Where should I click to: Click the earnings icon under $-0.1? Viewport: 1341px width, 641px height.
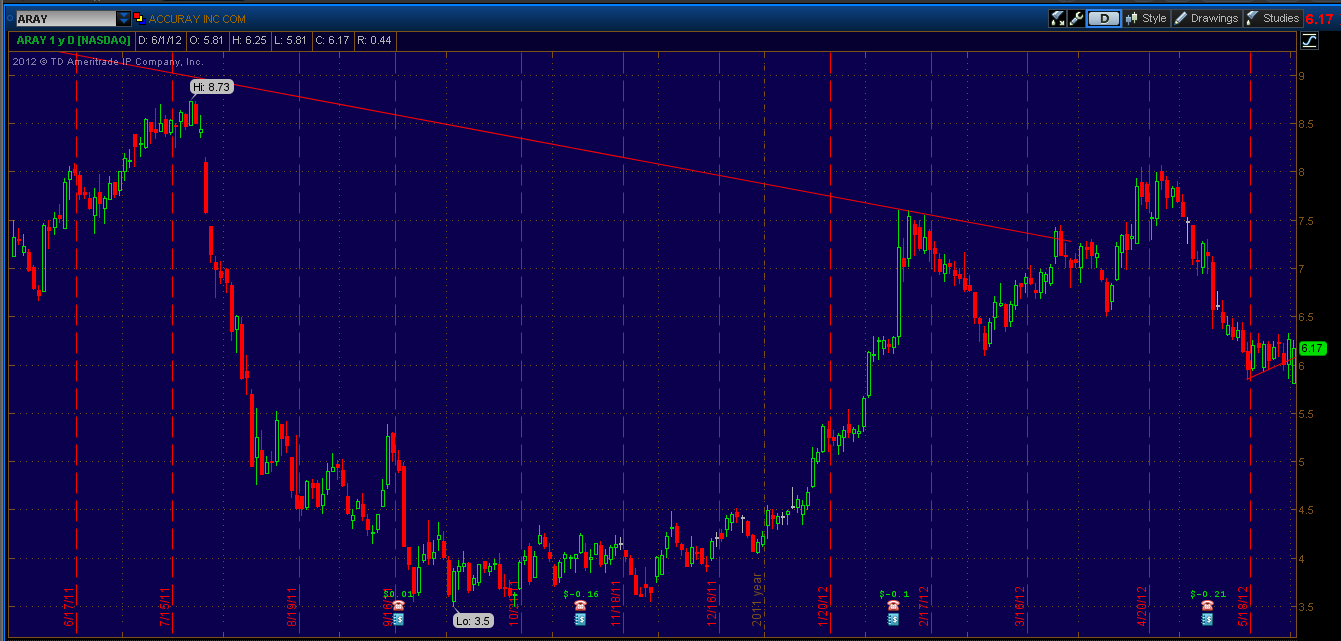pyautogui.click(x=894, y=606)
